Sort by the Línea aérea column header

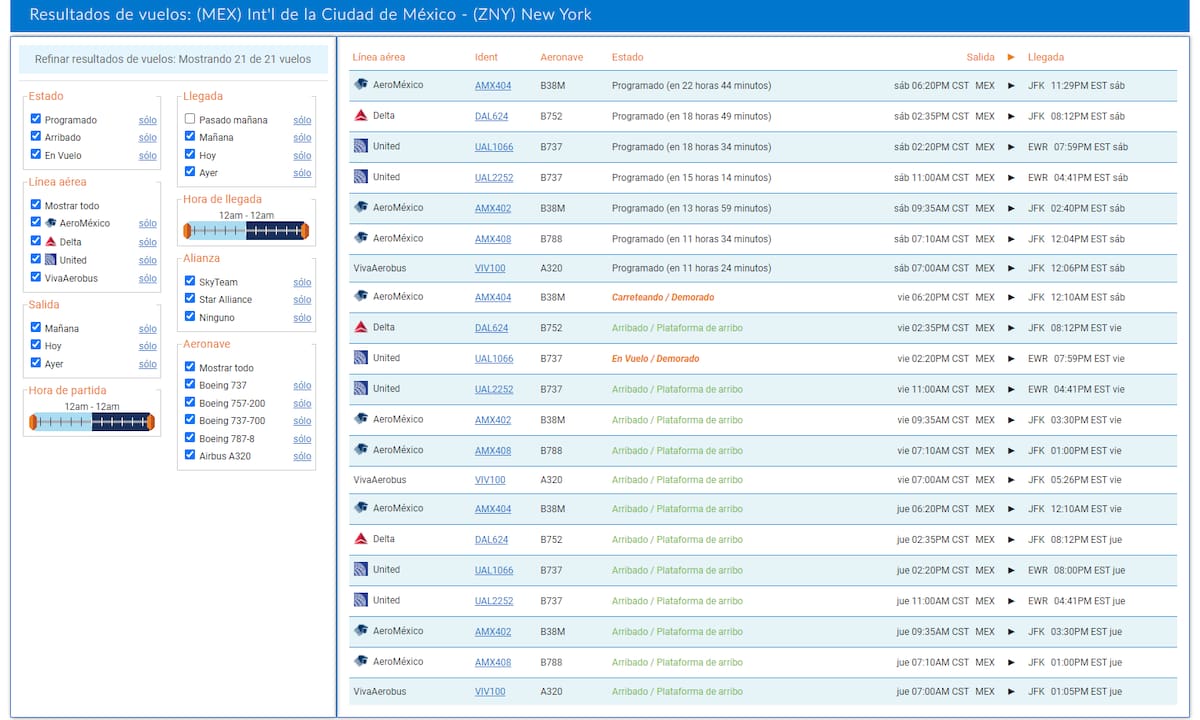pyautogui.click(x=378, y=57)
